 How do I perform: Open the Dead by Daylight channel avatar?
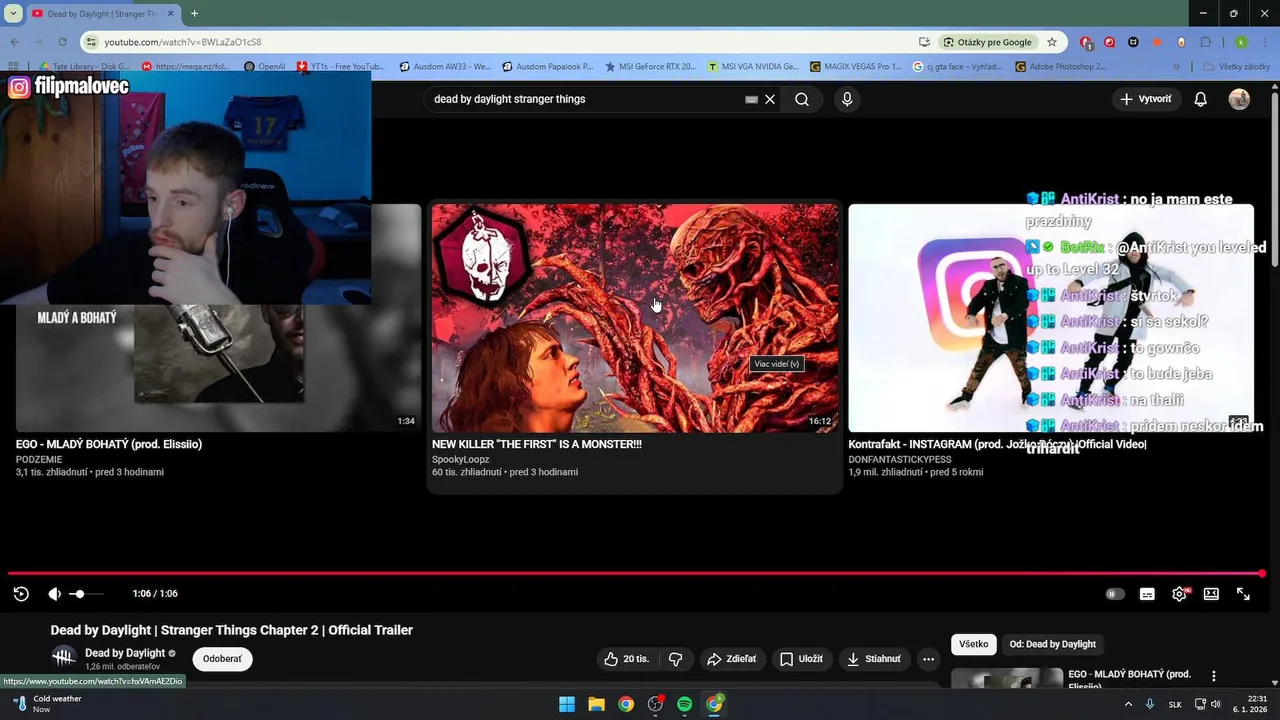[x=64, y=658]
